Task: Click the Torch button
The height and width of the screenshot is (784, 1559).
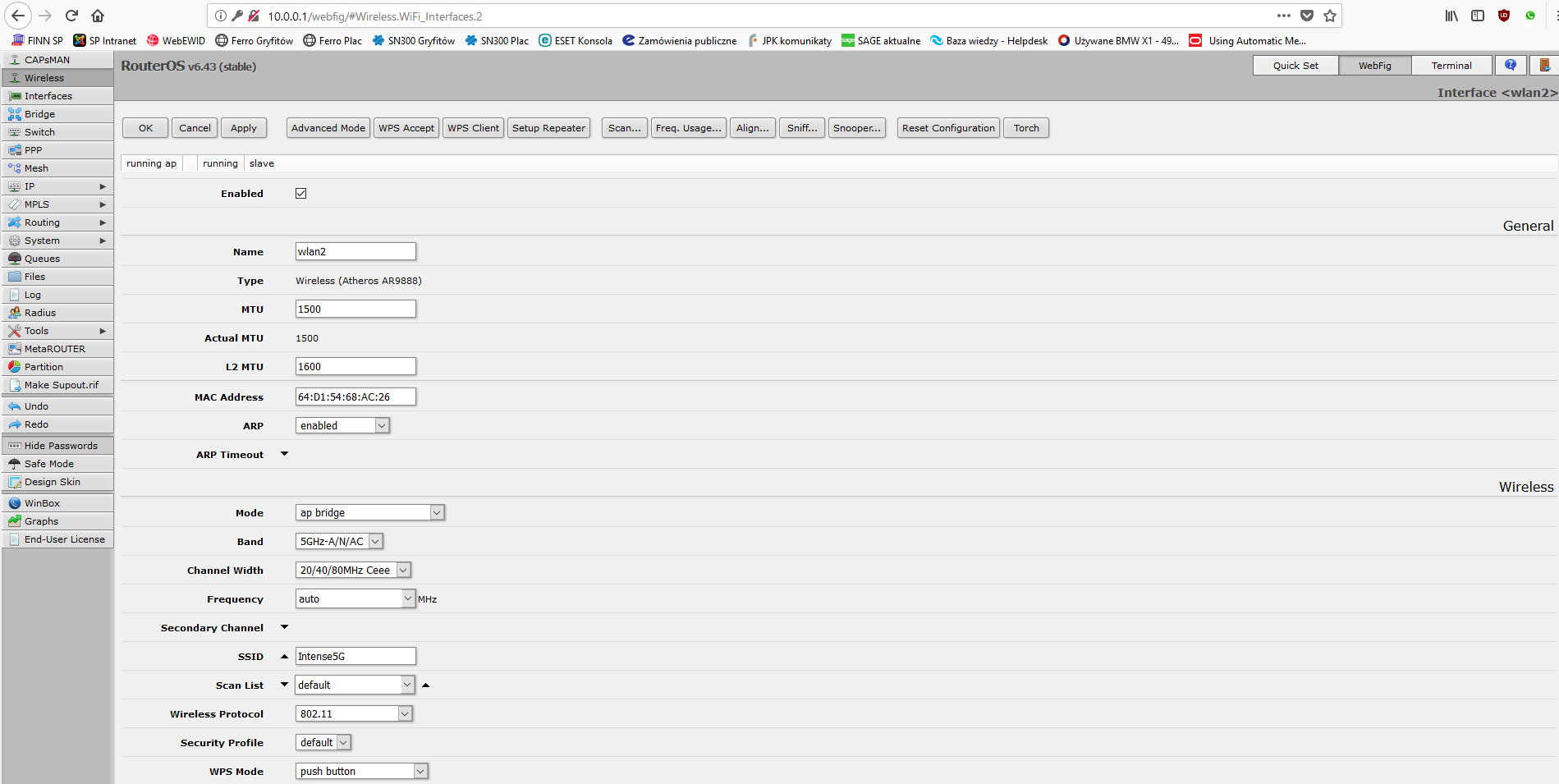Action: (x=1026, y=128)
